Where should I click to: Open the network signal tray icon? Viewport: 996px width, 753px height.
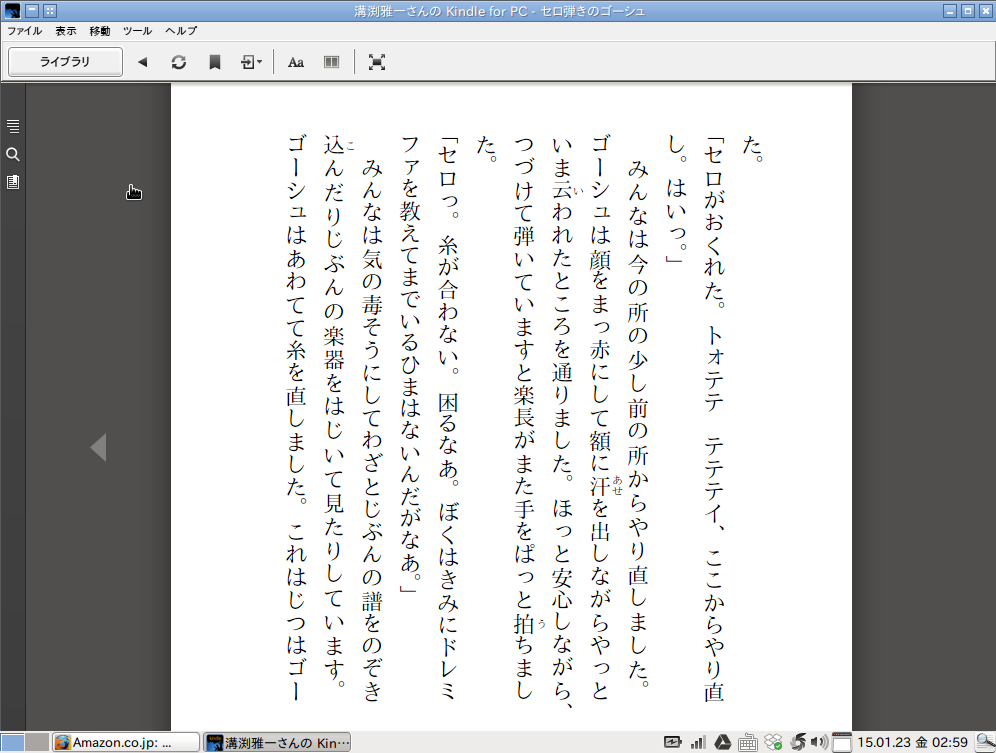point(698,742)
